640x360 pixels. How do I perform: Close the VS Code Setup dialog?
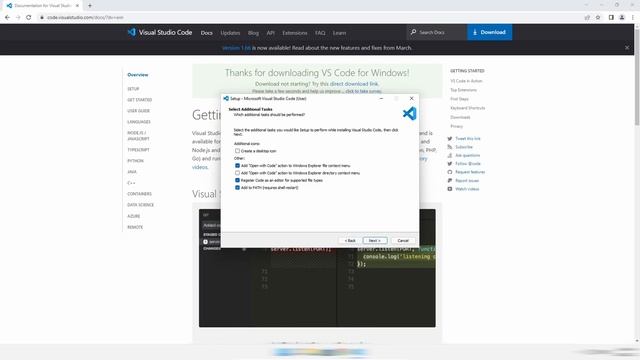tap(411, 98)
